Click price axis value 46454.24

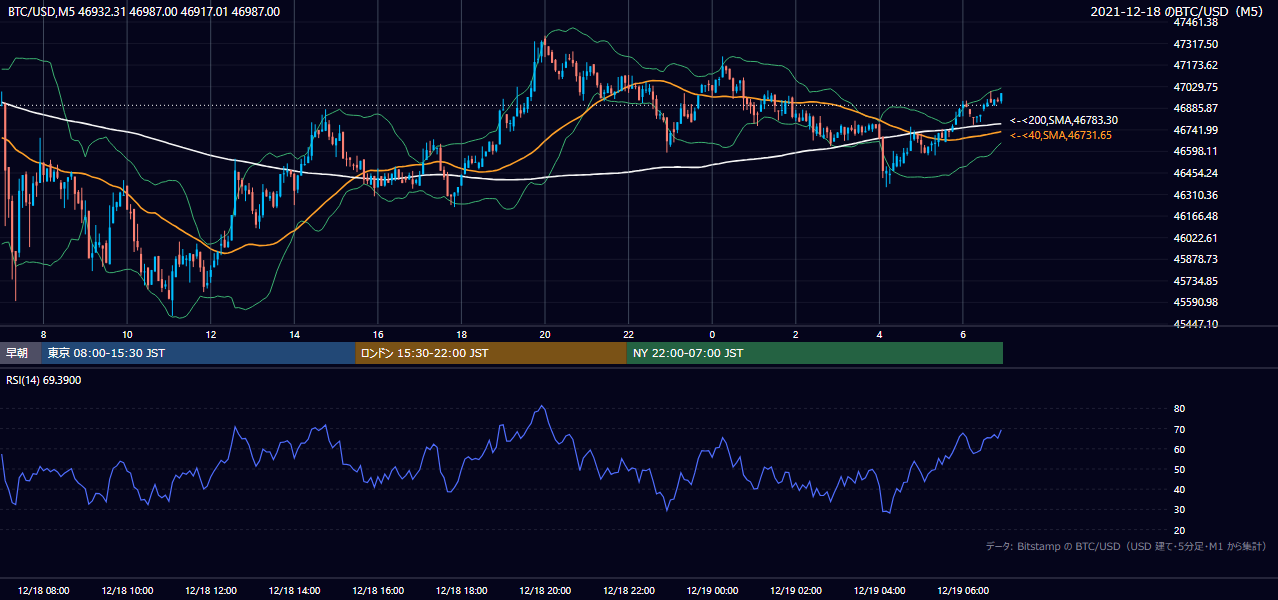(x=1196, y=173)
